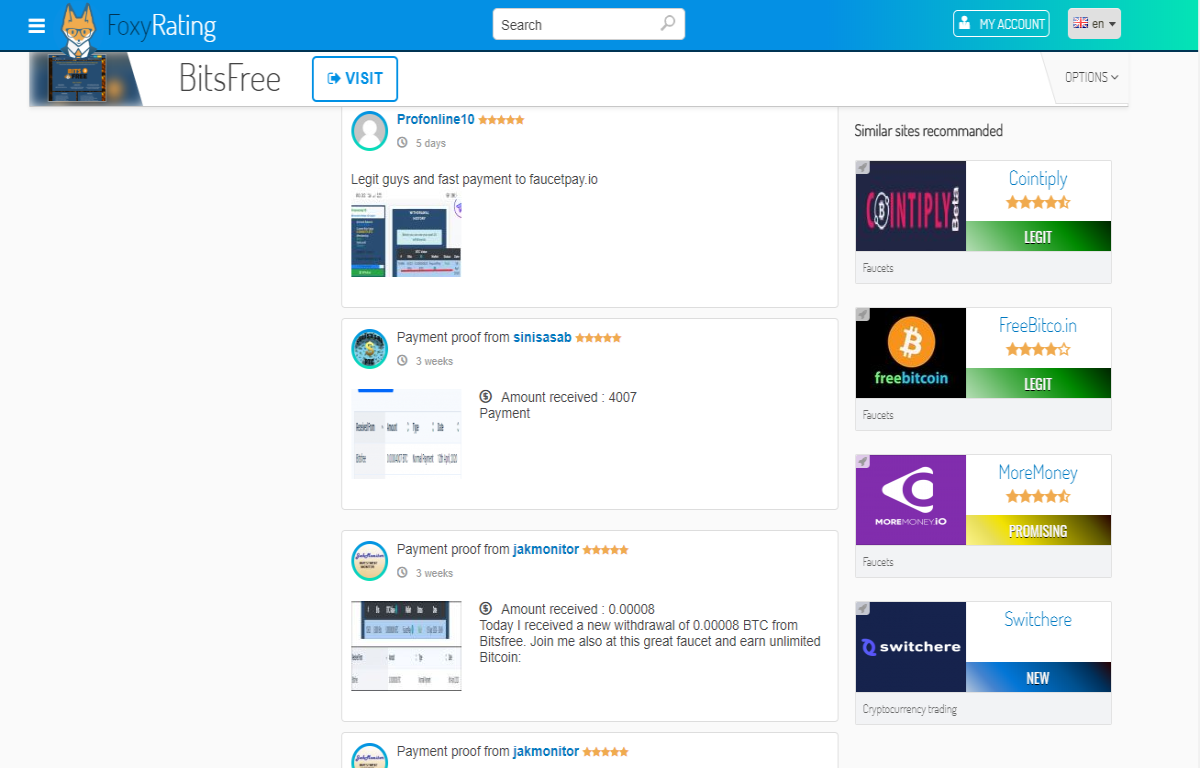Click rocket icon on MoreMoney card
This screenshot has height=768, width=1200.
pos(863,461)
